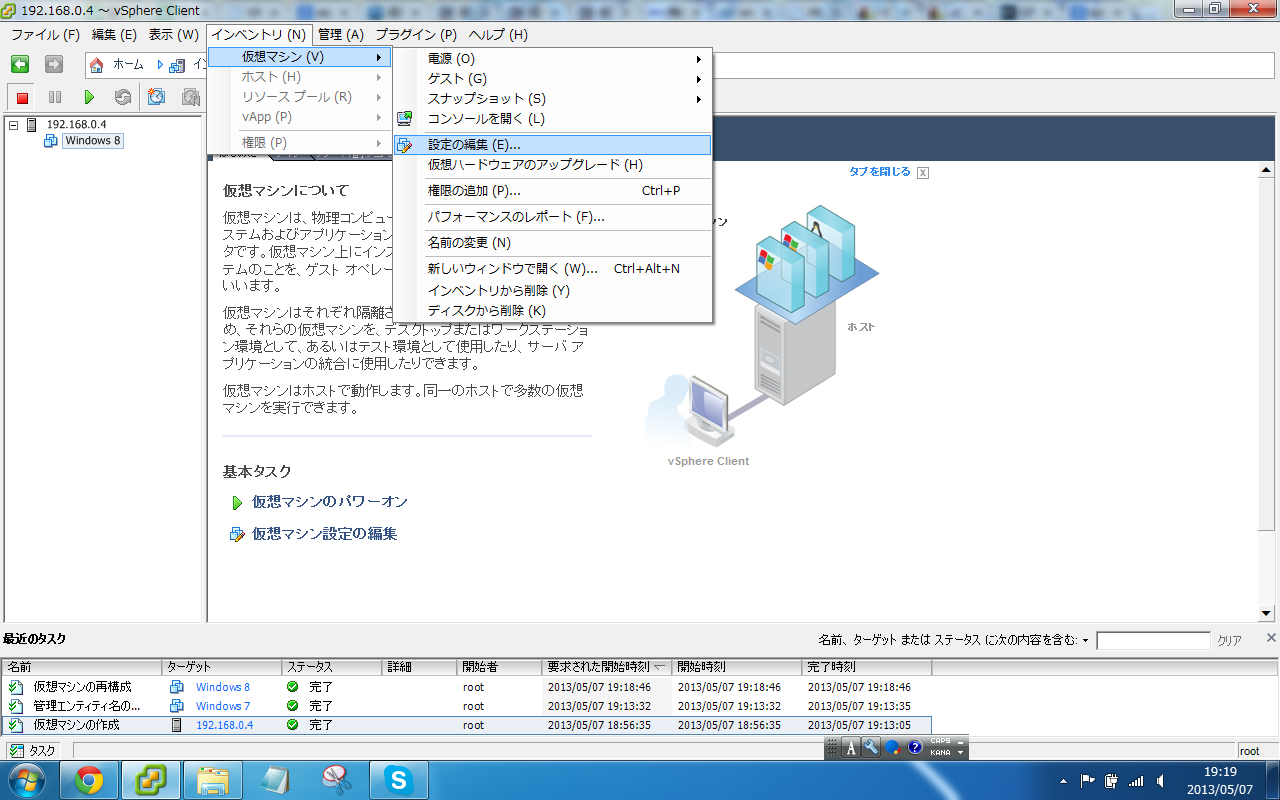Click the volume speaker tray icon
The height and width of the screenshot is (800, 1280).
[x=1160, y=781]
